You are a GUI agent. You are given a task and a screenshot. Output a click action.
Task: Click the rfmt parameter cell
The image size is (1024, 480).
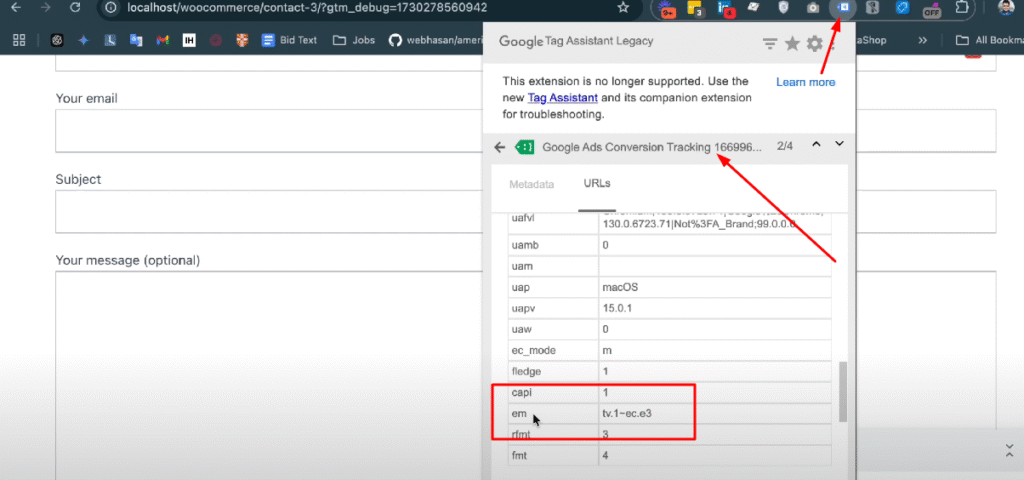553,435
